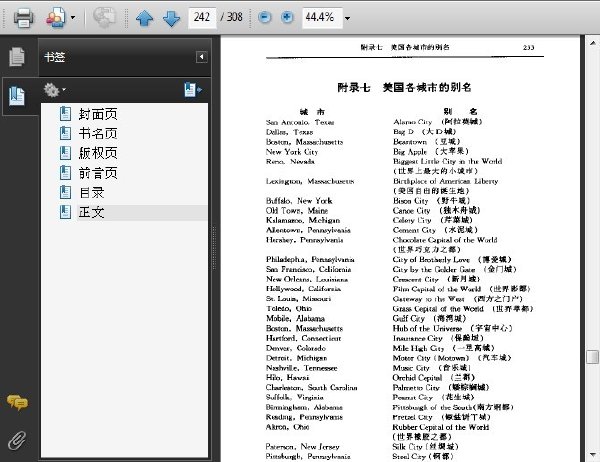Click the text Hub of the Universe
The image size is (600, 462).
tap(427, 328)
